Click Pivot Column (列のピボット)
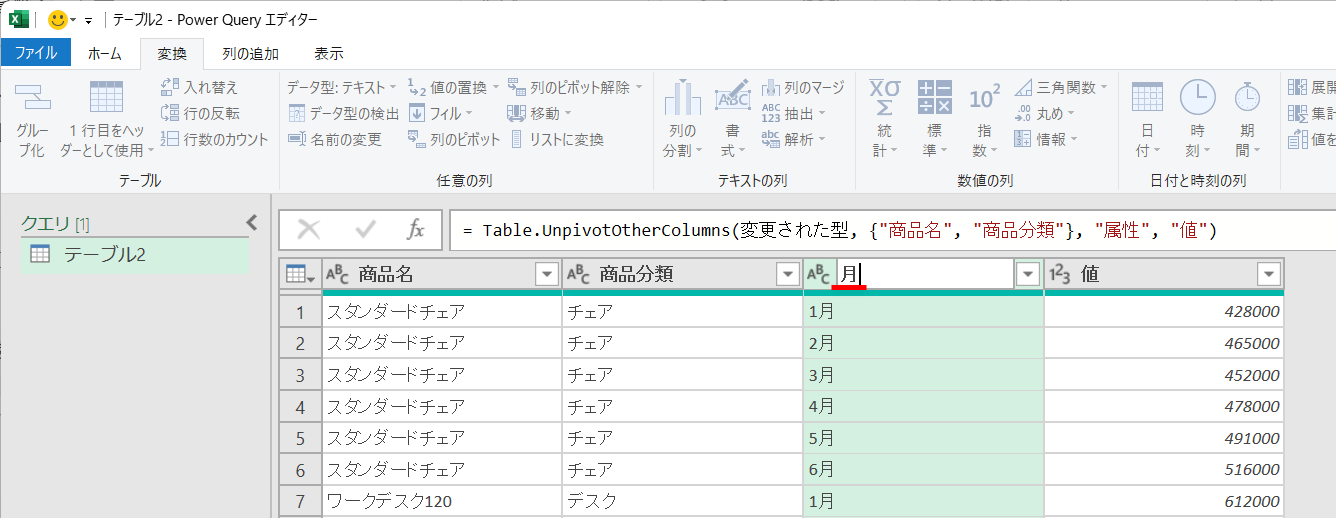Viewport: 1336px width, 518px height. point(453,139)
